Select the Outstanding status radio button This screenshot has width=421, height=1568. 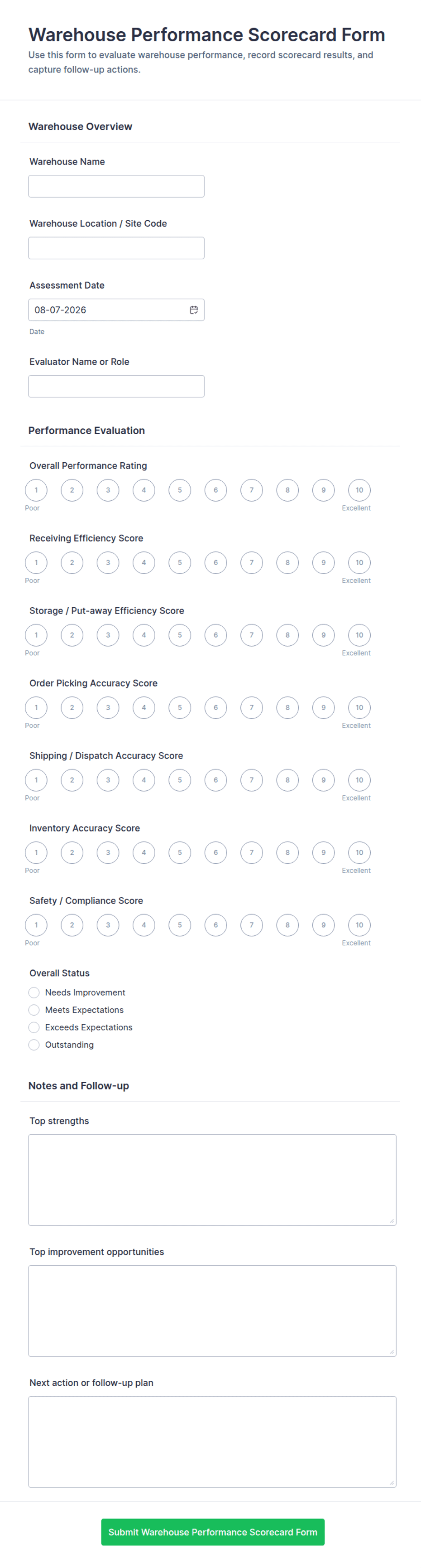click(x=34, y=1045)
